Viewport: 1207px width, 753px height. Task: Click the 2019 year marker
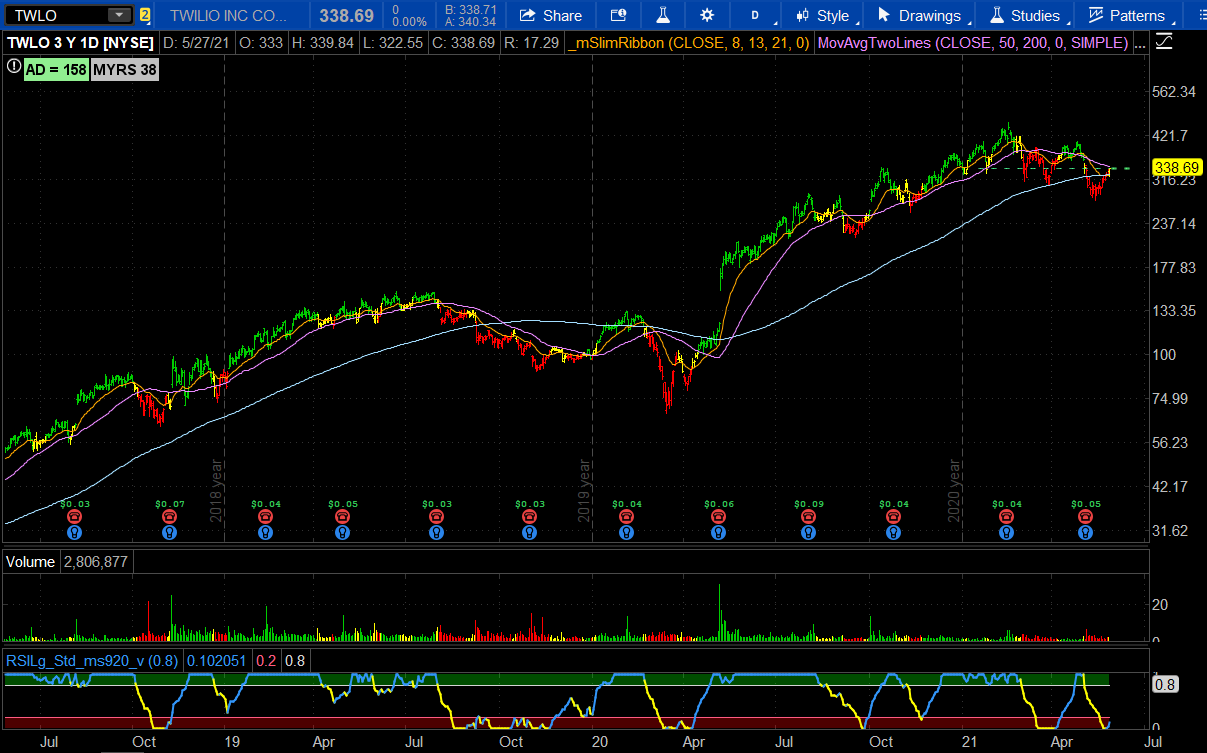point(585,489)
